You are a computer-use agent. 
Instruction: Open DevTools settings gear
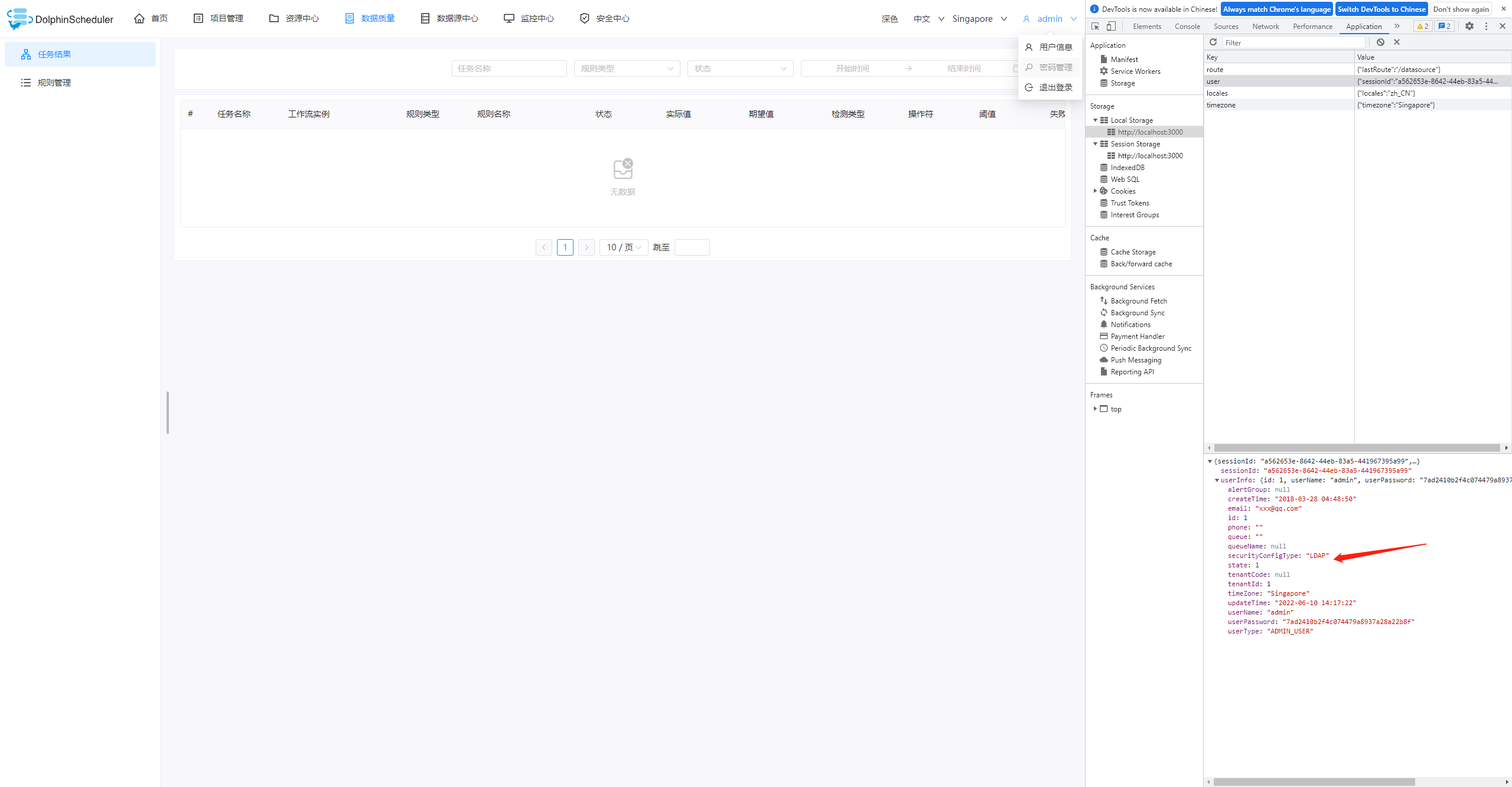tap(1469, 26)
